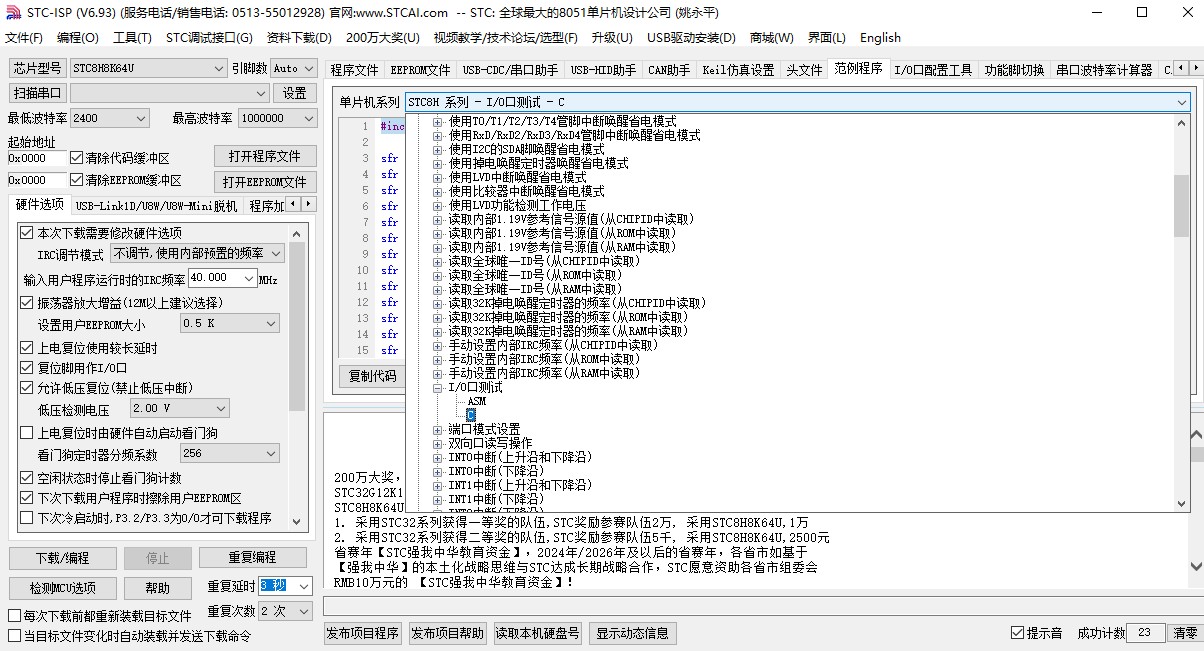Switch to the USB-Link1D/U8W/U8W-Mini脱机 tab

pos(156,206)
